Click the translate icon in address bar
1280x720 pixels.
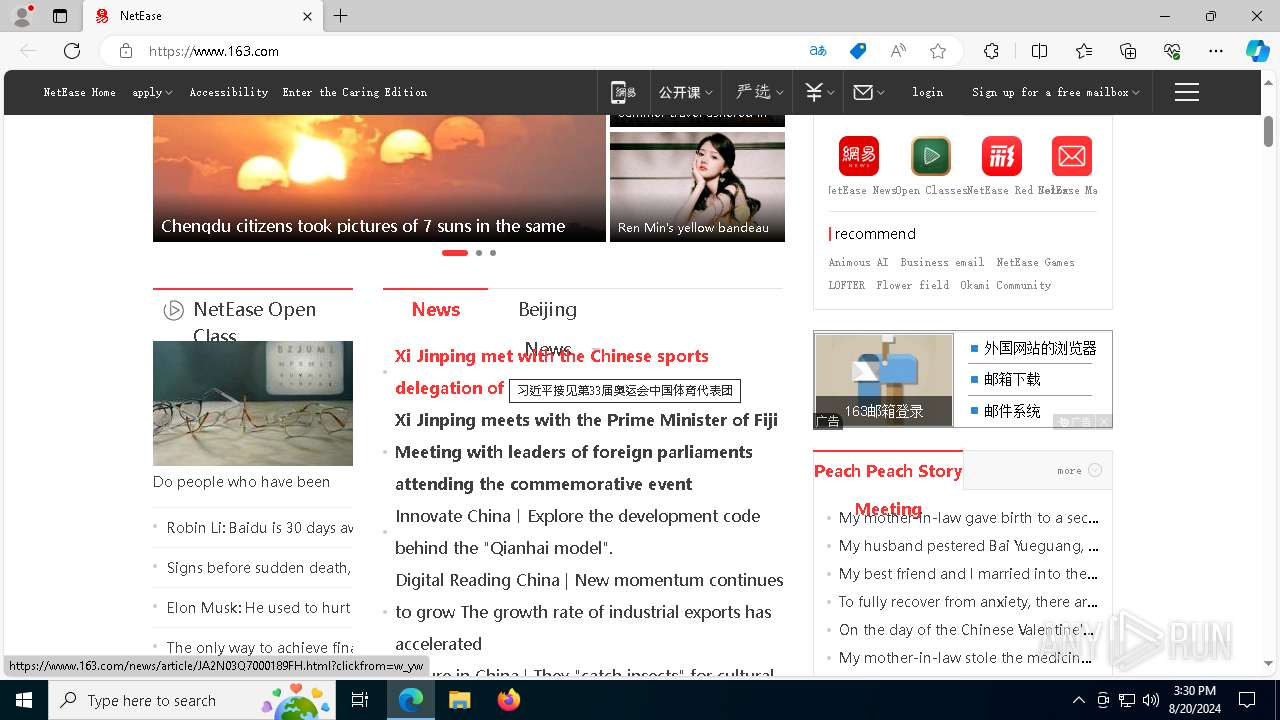coord(818,51)
